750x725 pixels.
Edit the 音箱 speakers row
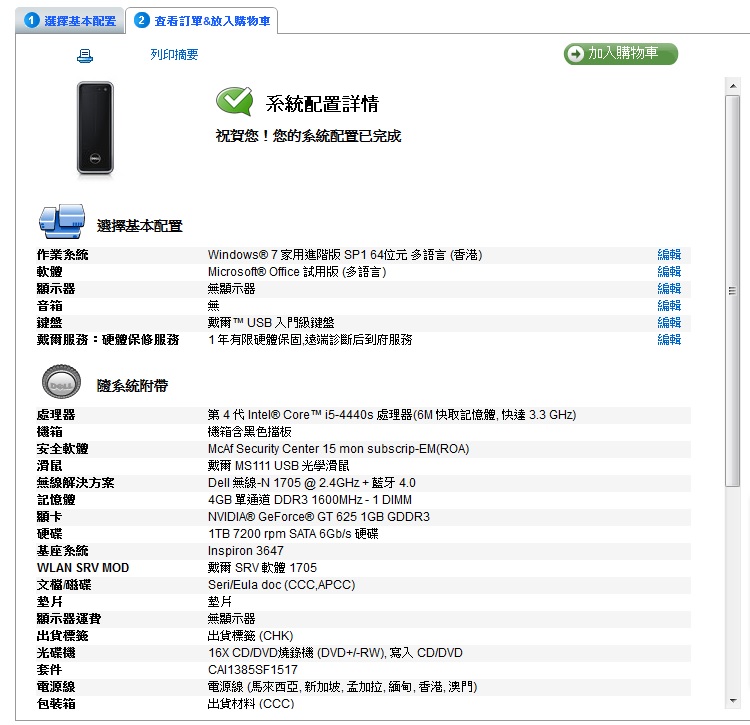pyautogui.click(x=669, y=306)
